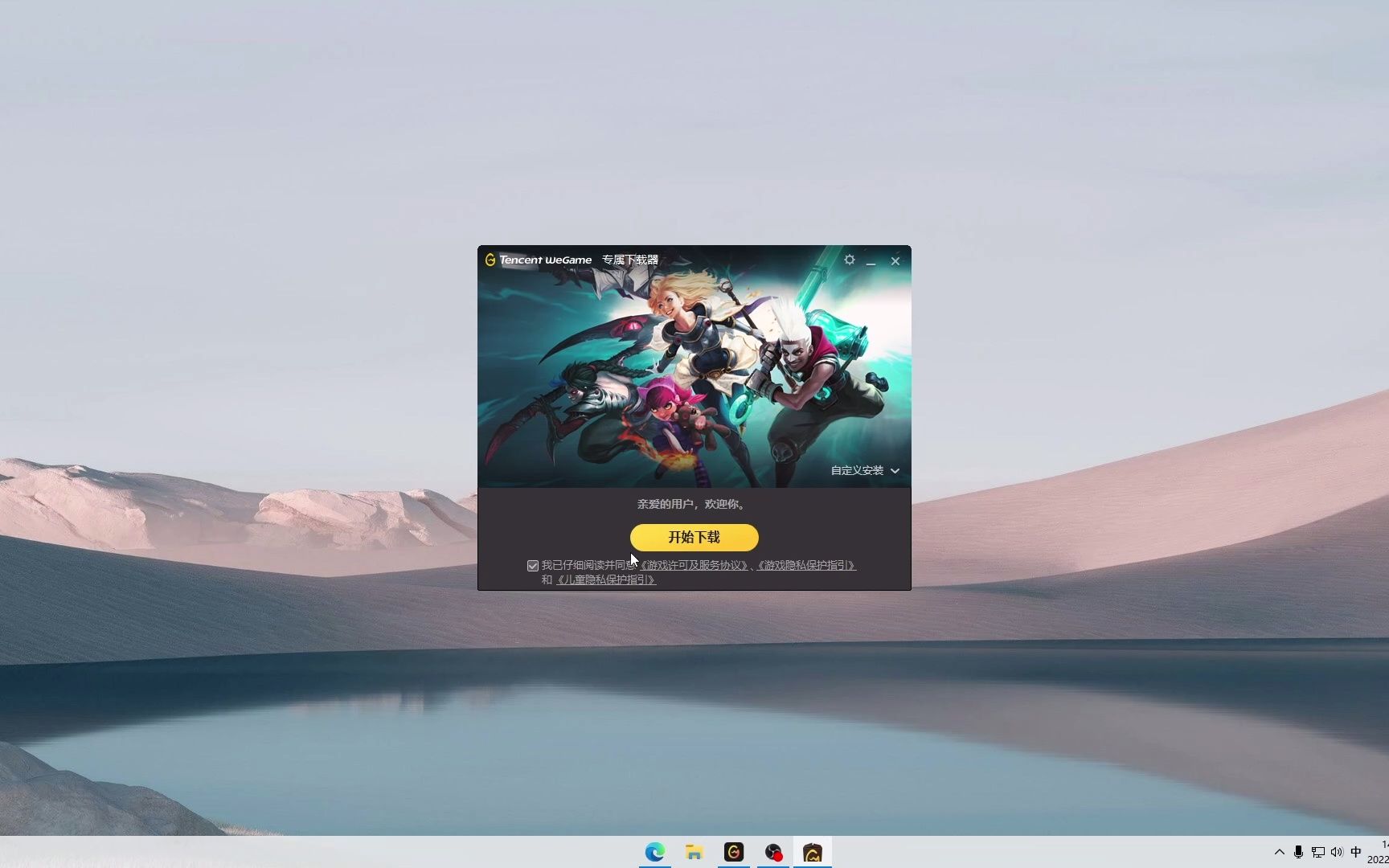Screen dimensions: 1389x868
Task: Open the 《游戏许可及服务协议》 link
Action: pos(693,565)
